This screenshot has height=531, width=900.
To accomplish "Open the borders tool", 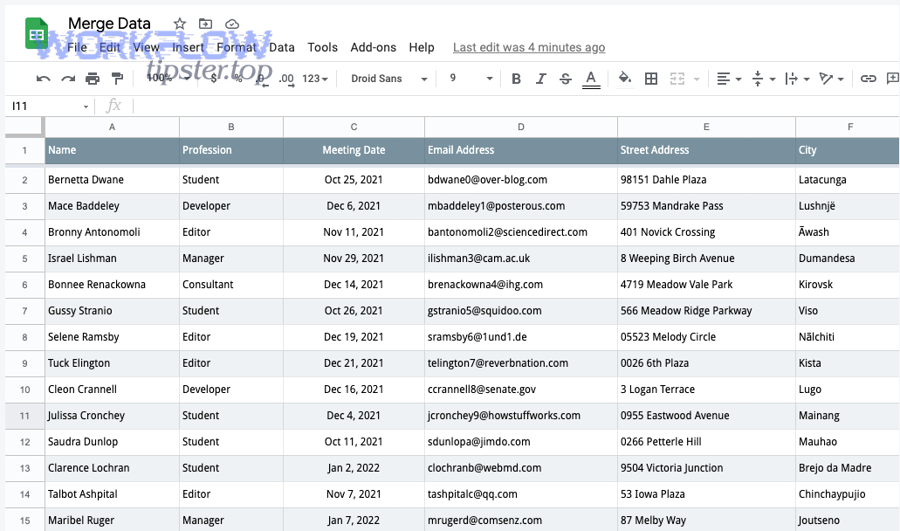I will coord(651,79).
